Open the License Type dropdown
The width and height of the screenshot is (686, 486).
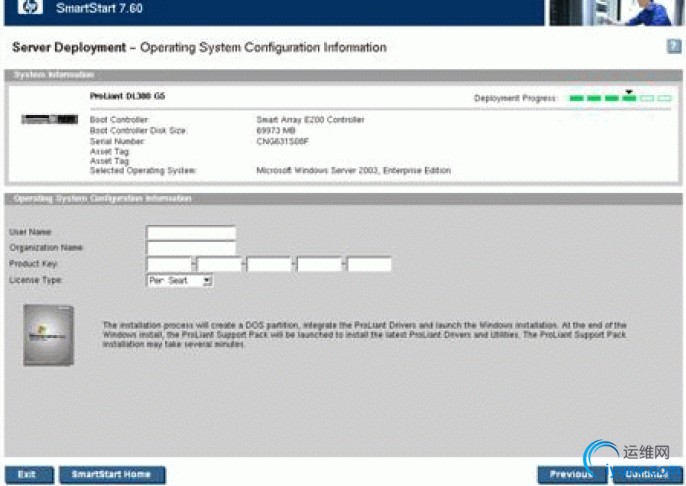[x=179, y=280]
